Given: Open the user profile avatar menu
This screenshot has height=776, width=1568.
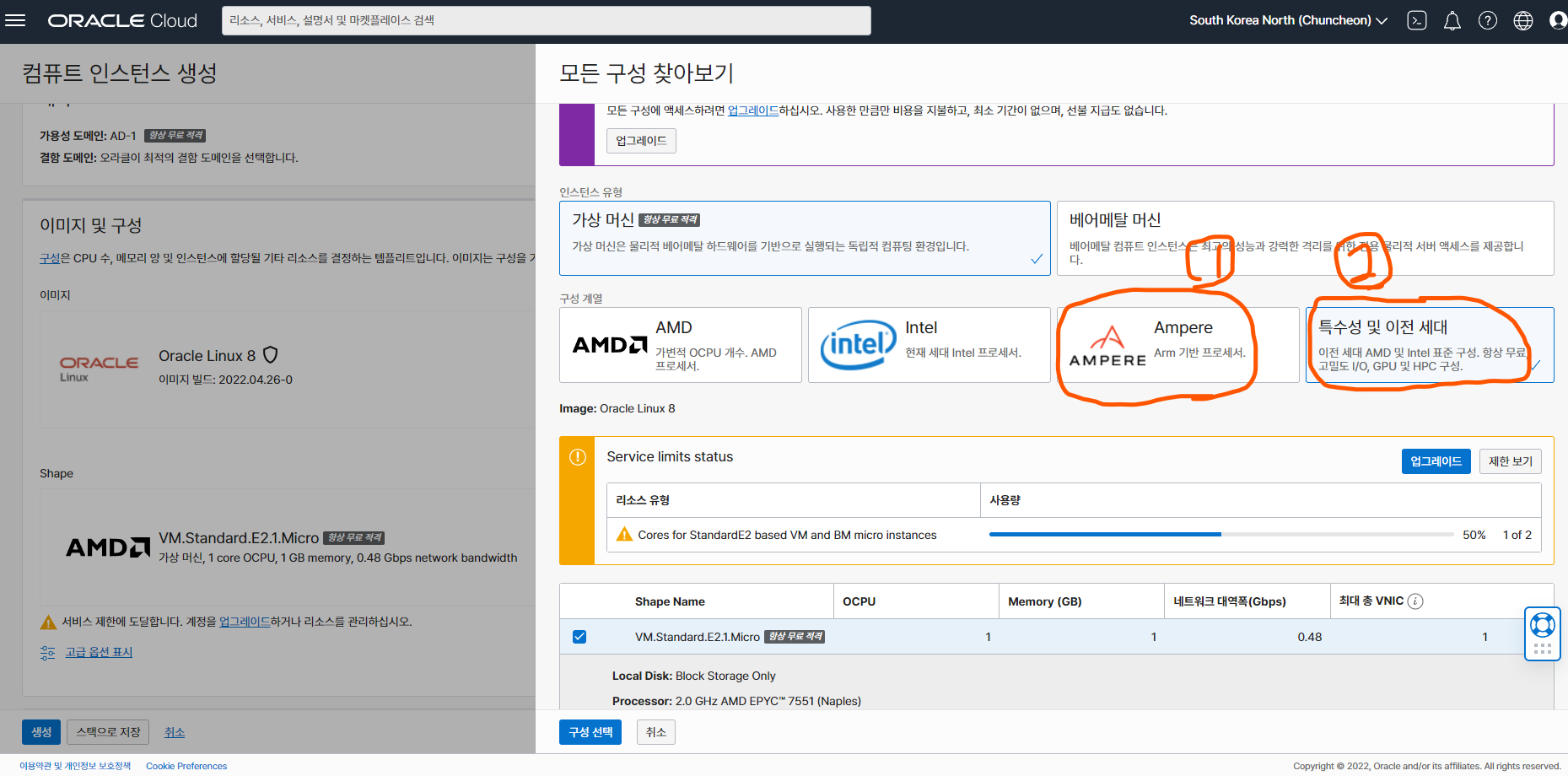Looking at the screenshot, I should (x=1558, y=20).
